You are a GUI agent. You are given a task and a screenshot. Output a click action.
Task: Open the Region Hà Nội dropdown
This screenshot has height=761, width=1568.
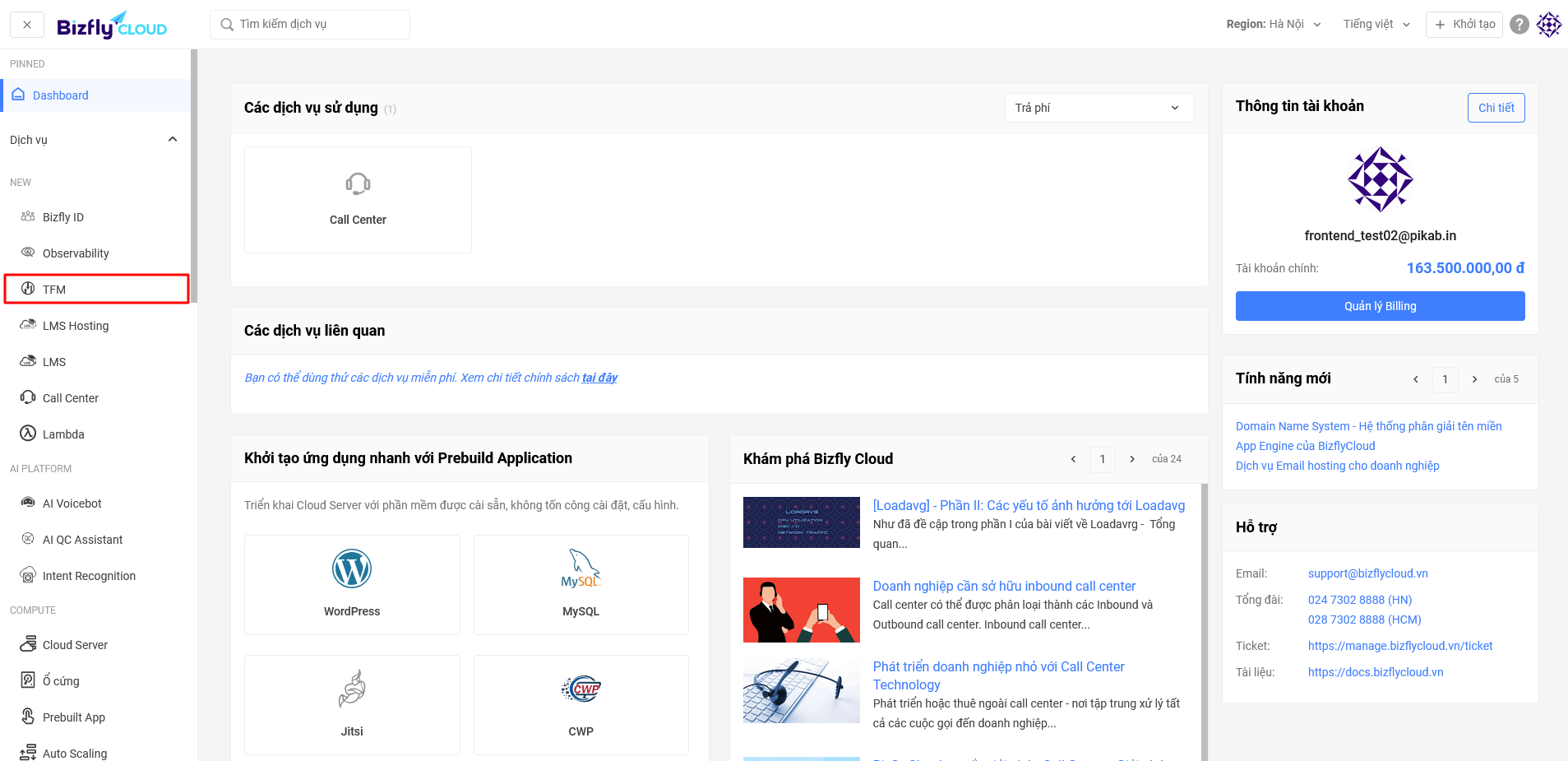pyautogui.click(x=1273, y=25)
